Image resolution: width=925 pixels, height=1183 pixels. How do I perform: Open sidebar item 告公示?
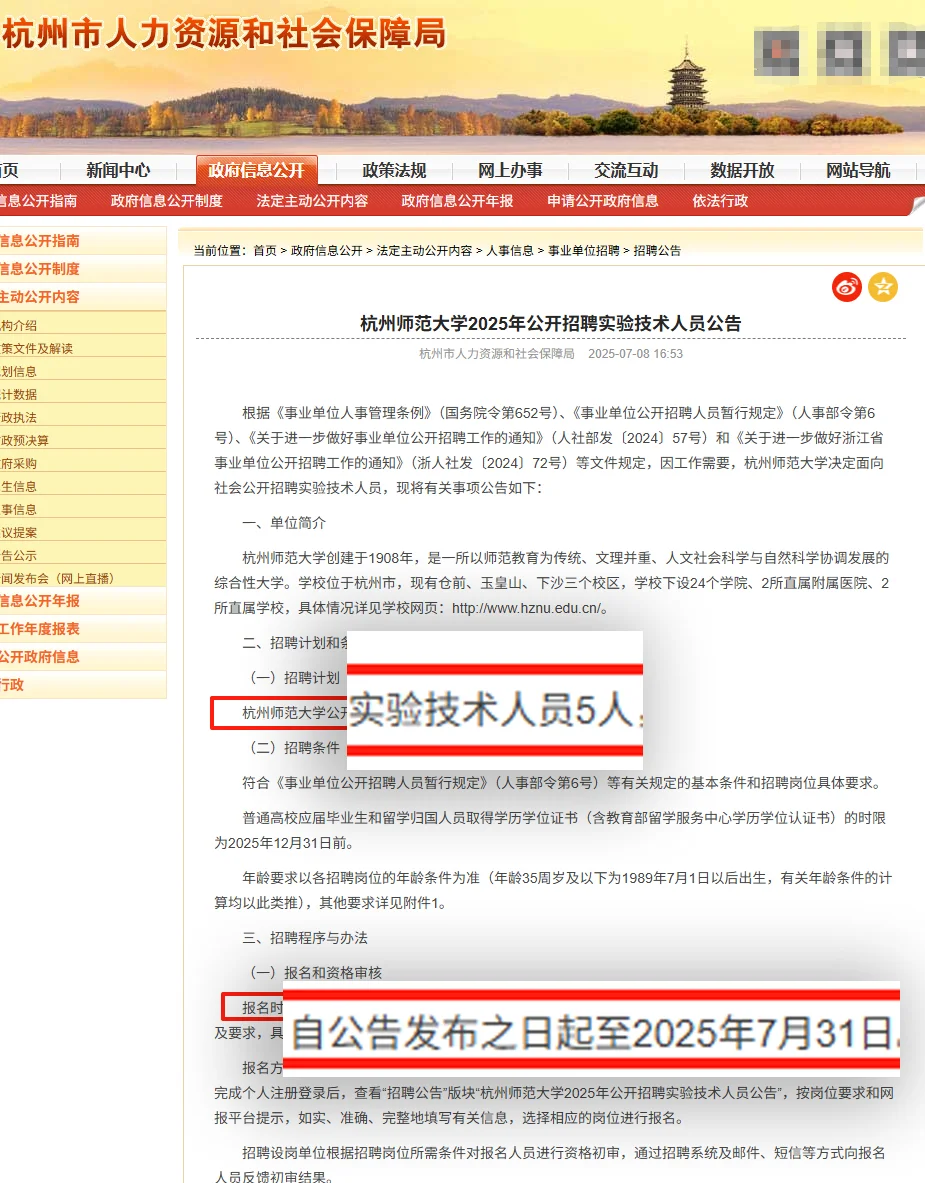click(x=19, y=555)
